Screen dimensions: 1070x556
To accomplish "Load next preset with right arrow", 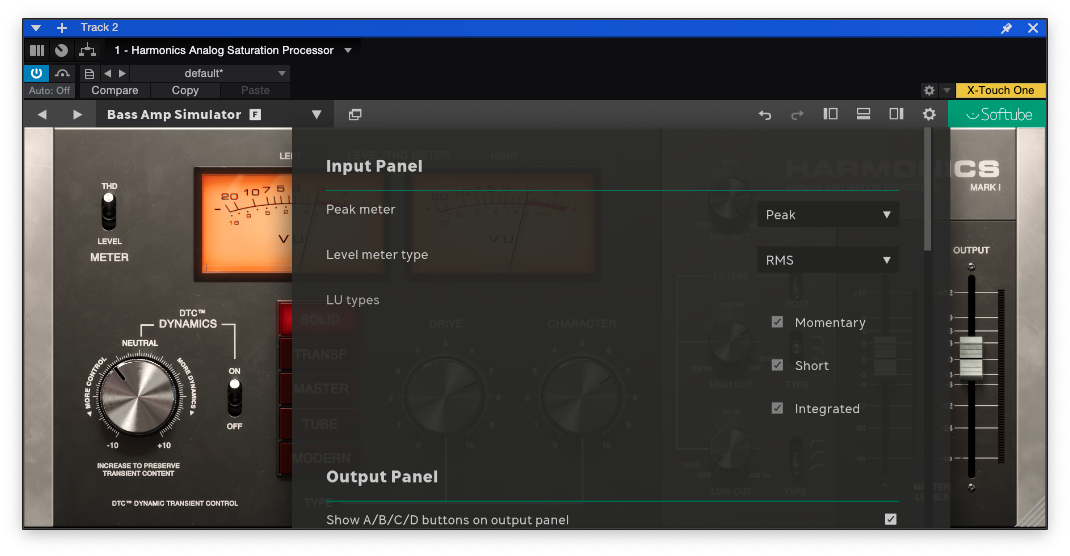I will pyautogui.click(x=122, y=73).
